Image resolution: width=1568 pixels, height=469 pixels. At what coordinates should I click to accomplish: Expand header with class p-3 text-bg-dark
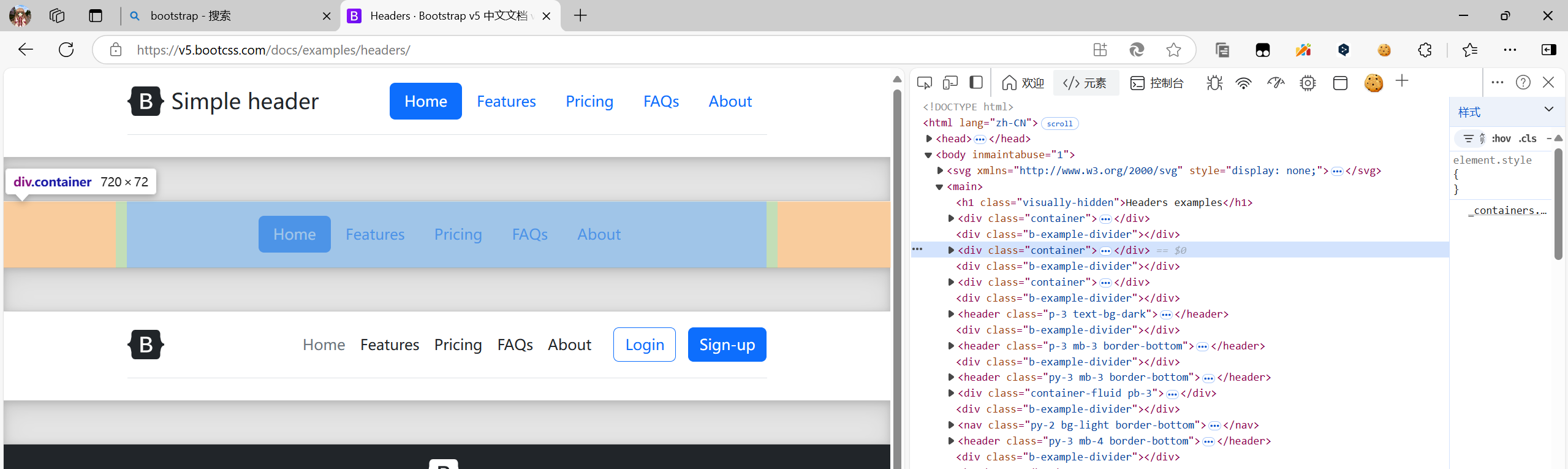951,314
